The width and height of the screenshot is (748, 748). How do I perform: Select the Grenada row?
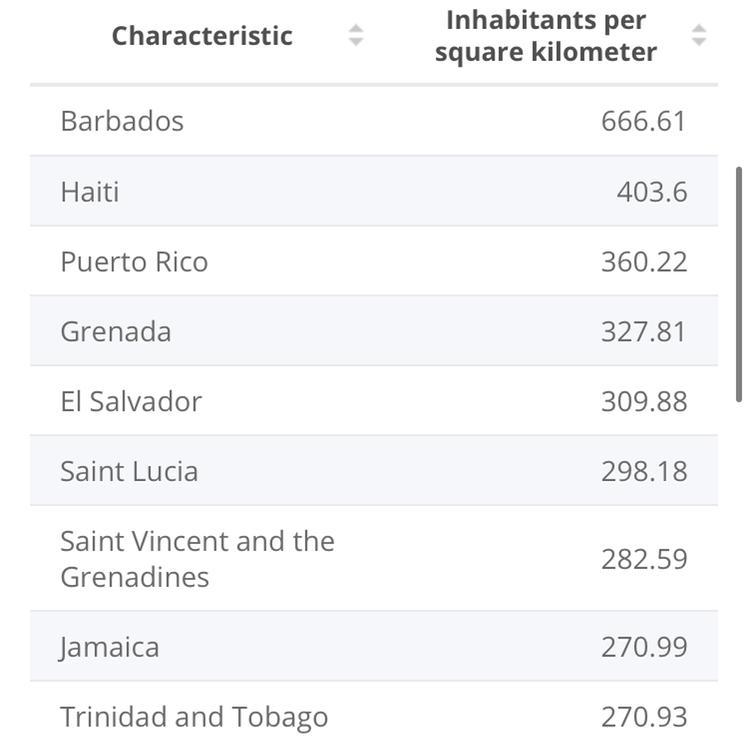point(374,331)
